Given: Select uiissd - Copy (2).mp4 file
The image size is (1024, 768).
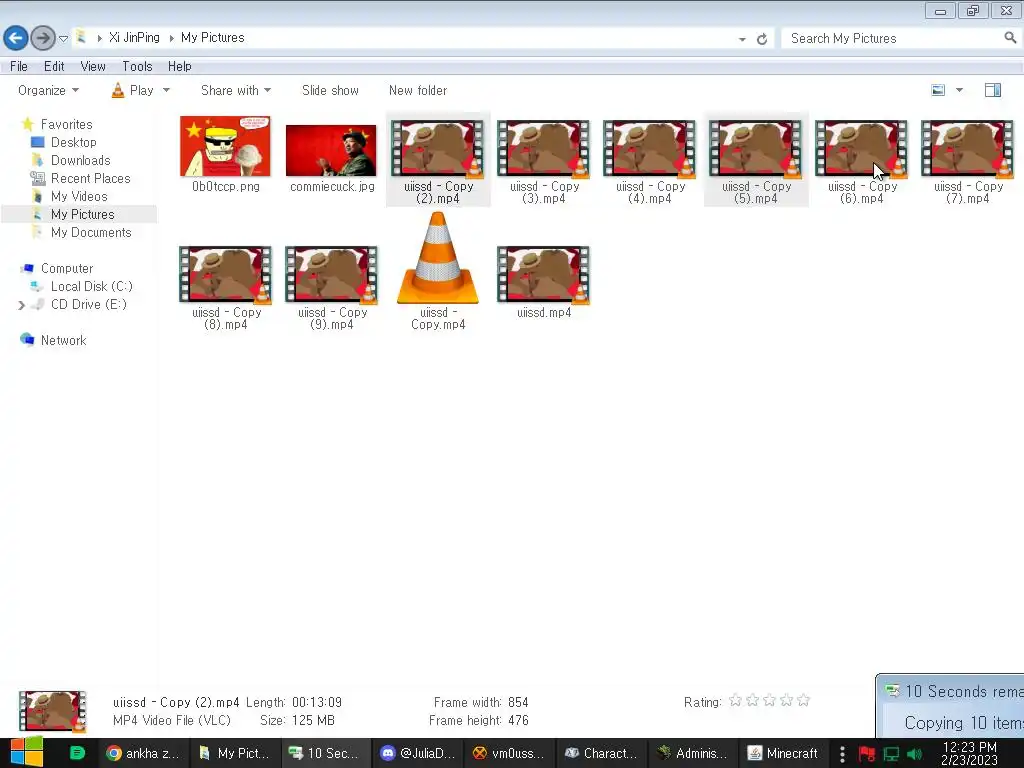Looking at the screenshot, I should pyautogui.click(x=438, y=161).
